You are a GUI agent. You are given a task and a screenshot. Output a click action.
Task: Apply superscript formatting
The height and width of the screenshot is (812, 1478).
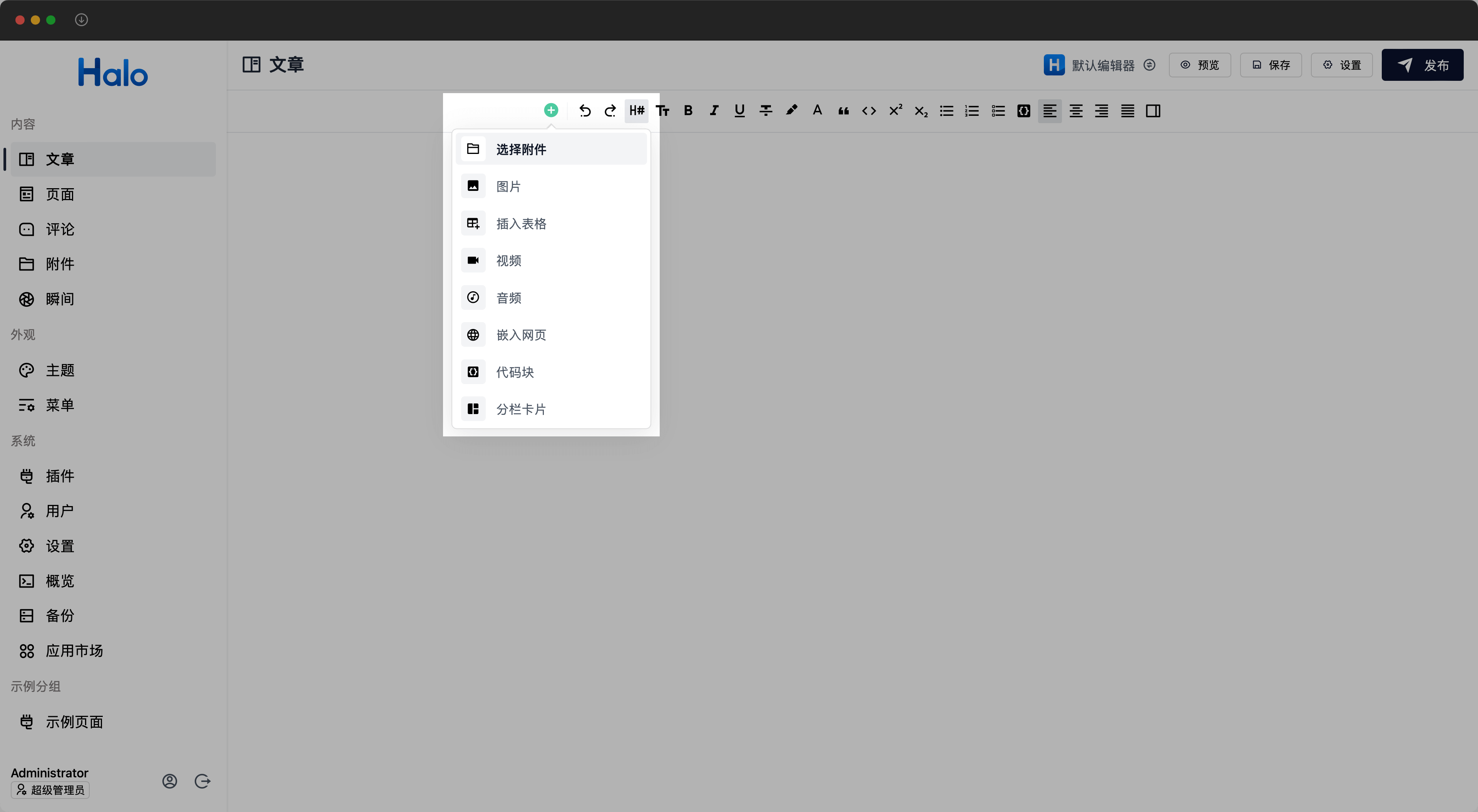(895, 111)
